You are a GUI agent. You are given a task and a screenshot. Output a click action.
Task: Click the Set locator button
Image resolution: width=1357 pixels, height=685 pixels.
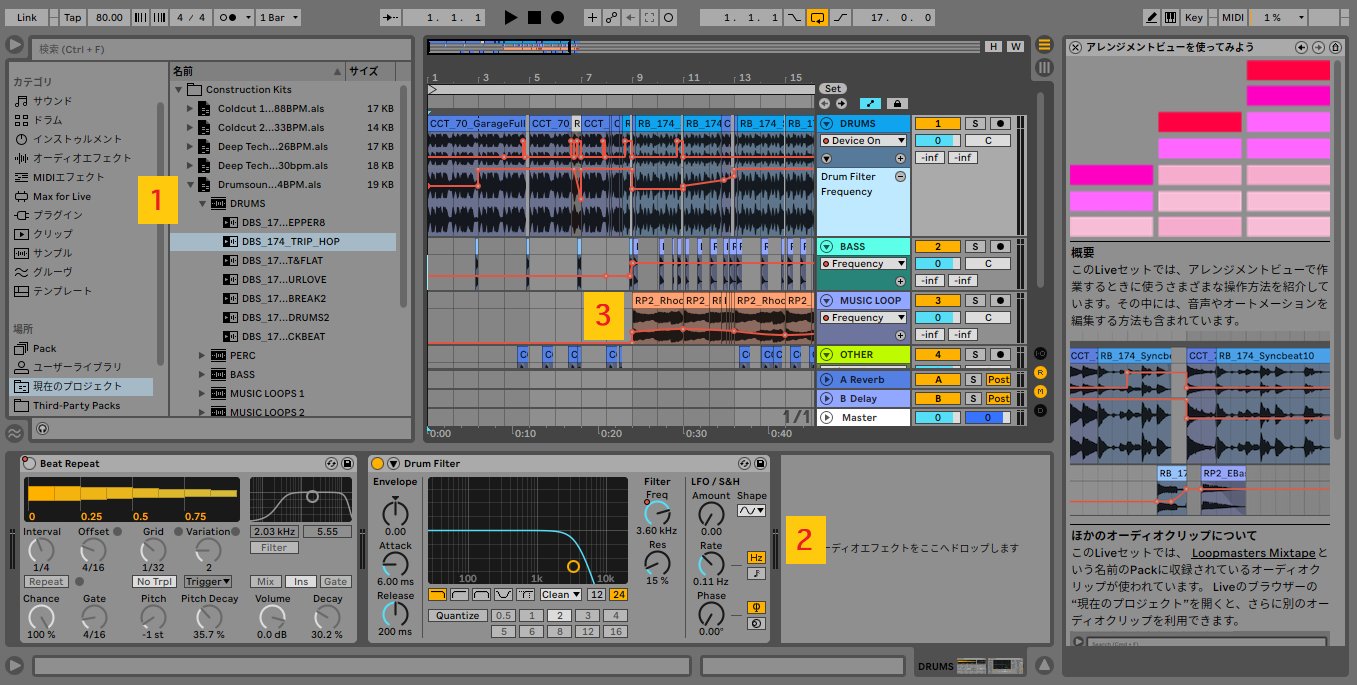point(833,89)
